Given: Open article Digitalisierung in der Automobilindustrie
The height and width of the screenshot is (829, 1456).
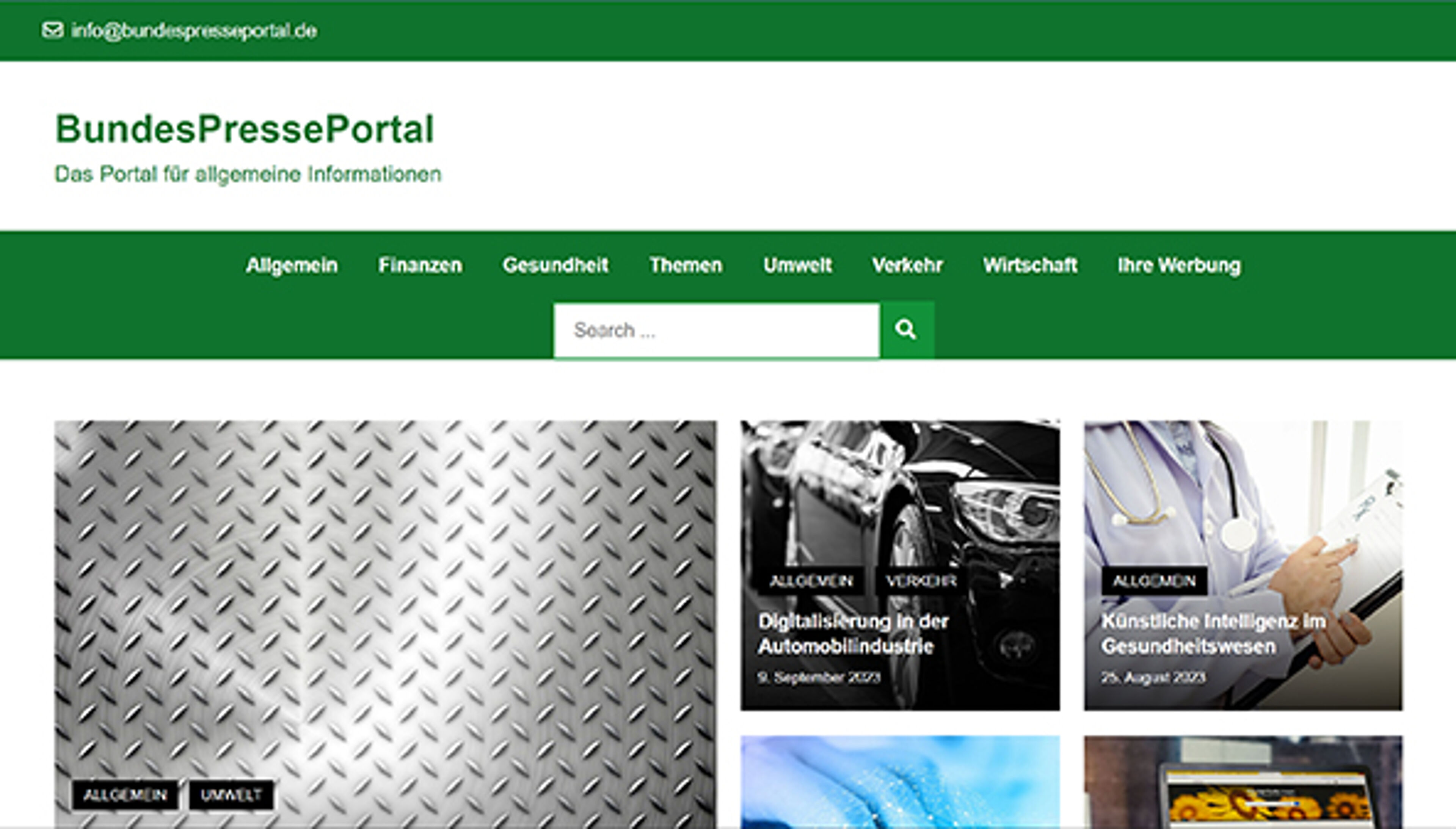Looking at the screenshot, I should pos(853,634).
